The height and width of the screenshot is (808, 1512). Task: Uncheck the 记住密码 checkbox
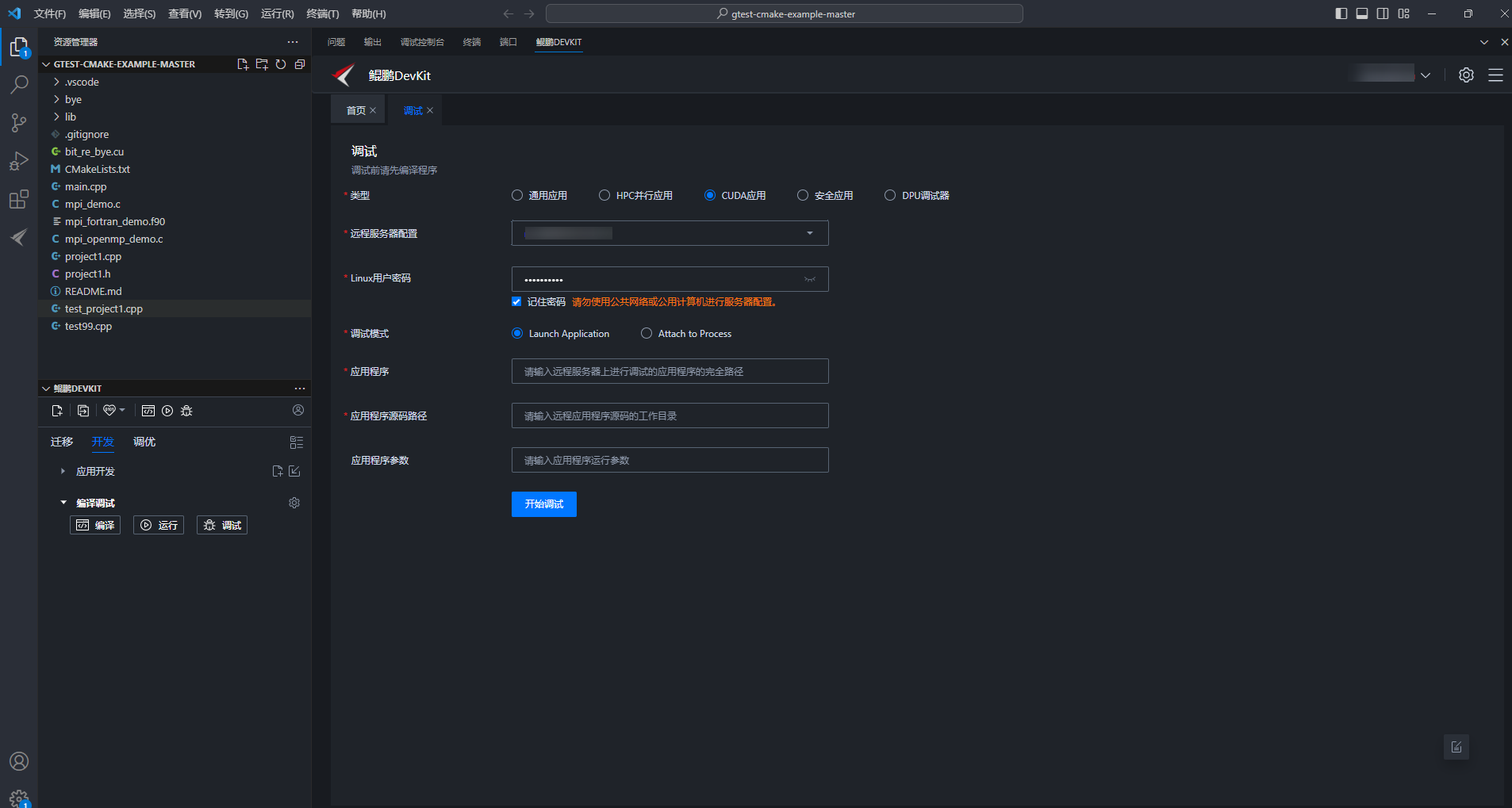[x=516, y=301]
